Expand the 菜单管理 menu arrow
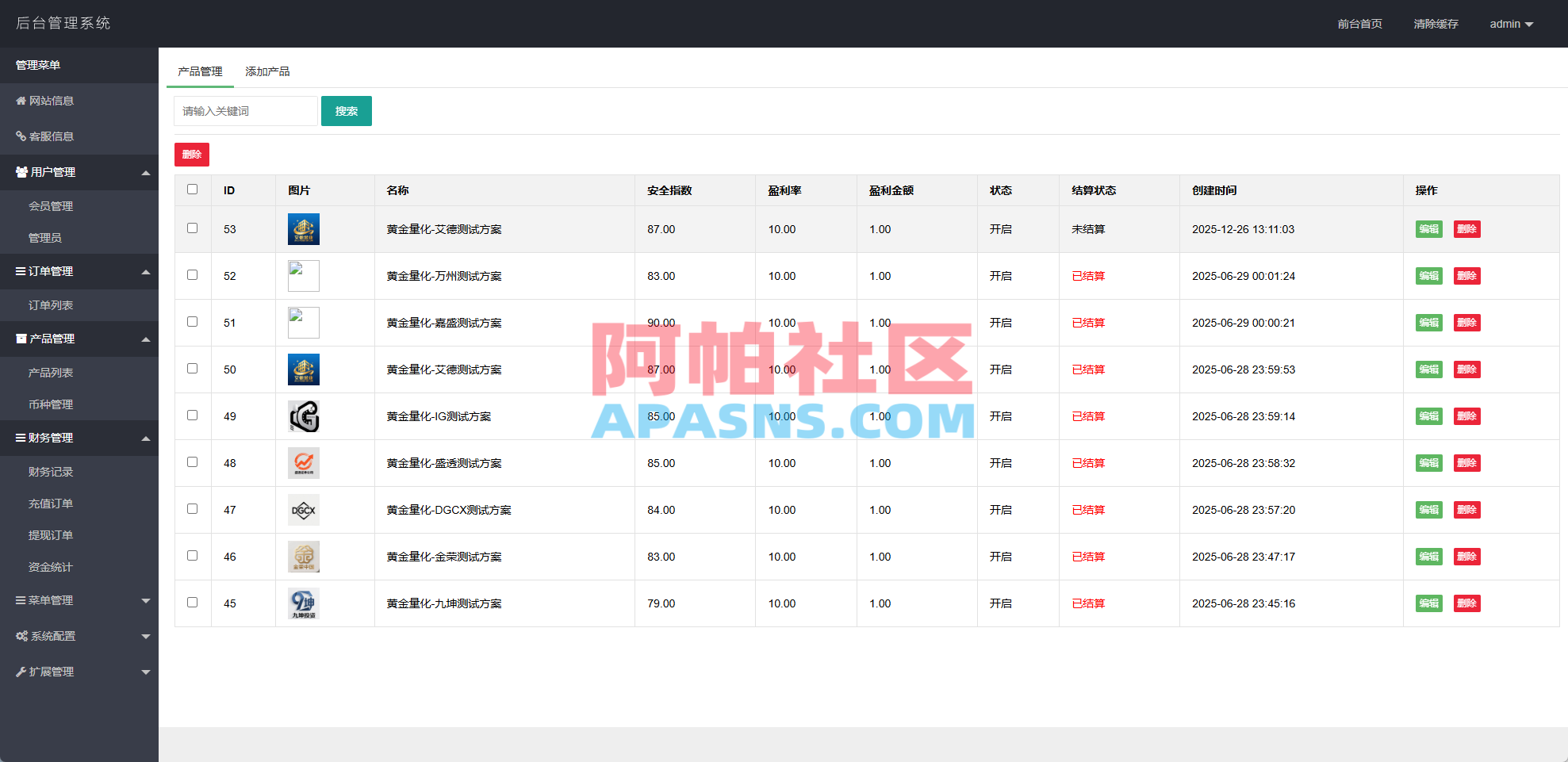The image size is (1568, 762). (x=146, y=601)
